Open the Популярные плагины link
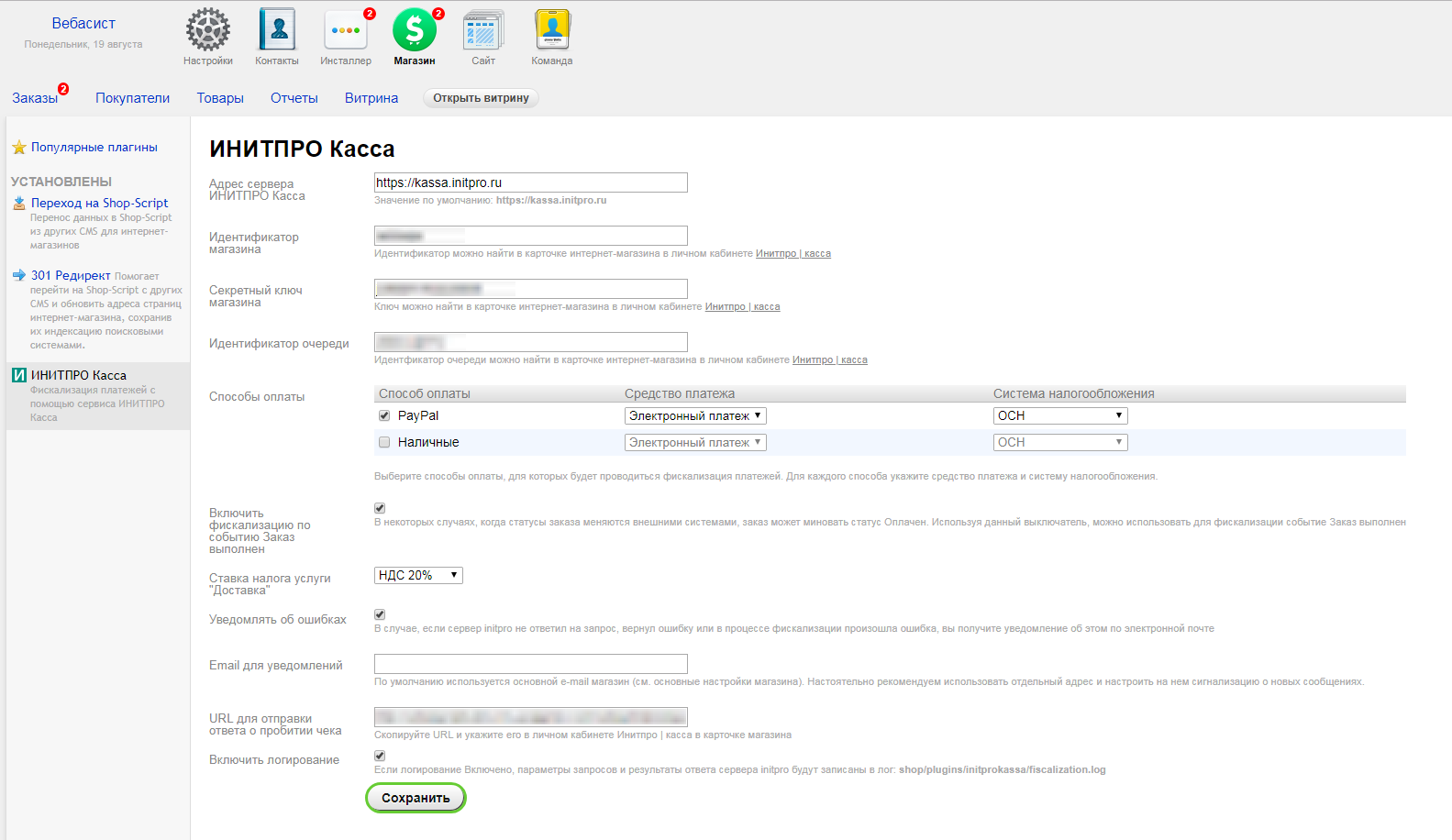1452x840 pixels. (x=94, y=148)
